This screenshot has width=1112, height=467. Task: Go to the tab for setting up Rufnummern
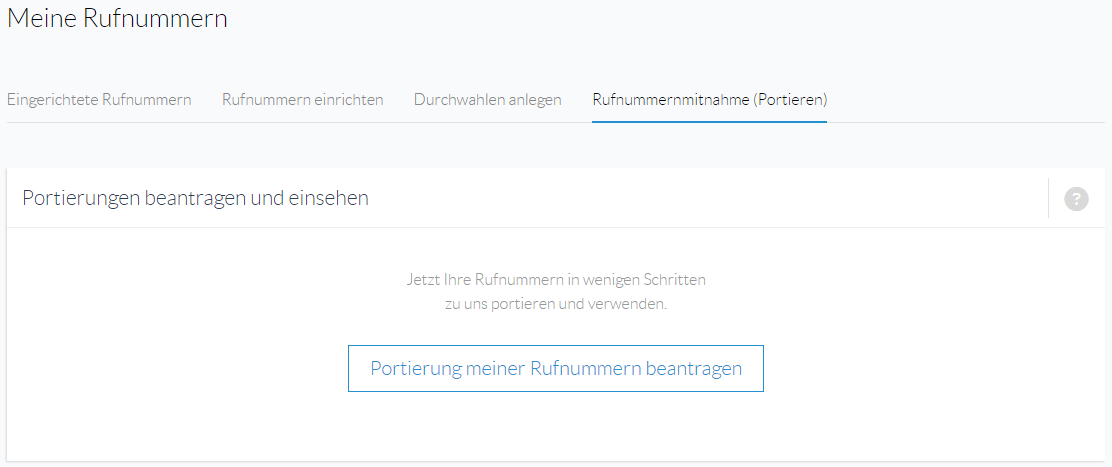coord(303,99)
